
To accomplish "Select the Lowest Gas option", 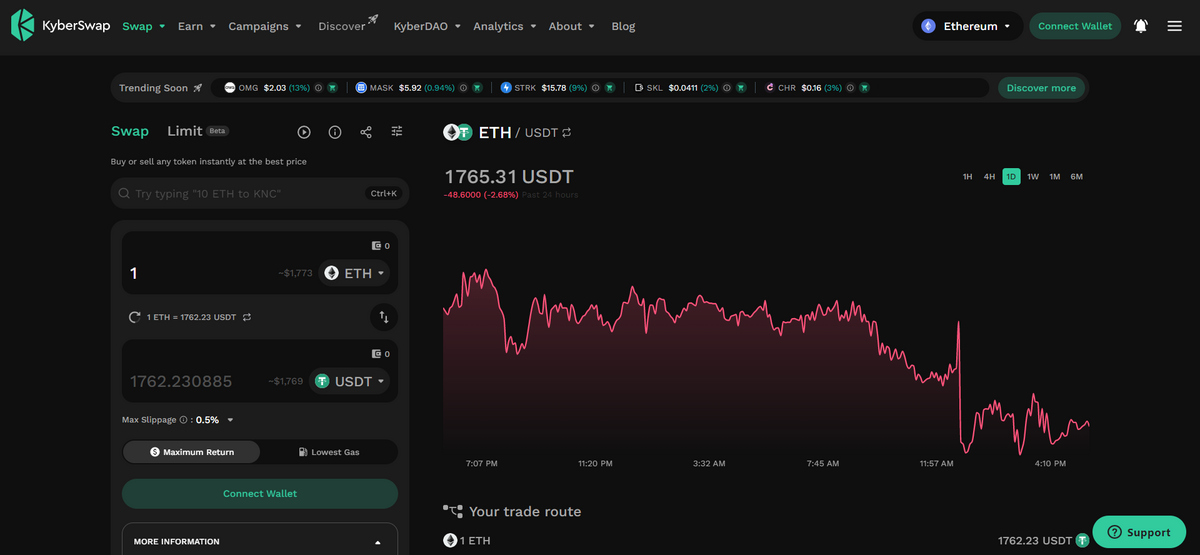I will [x=329, y=452].
